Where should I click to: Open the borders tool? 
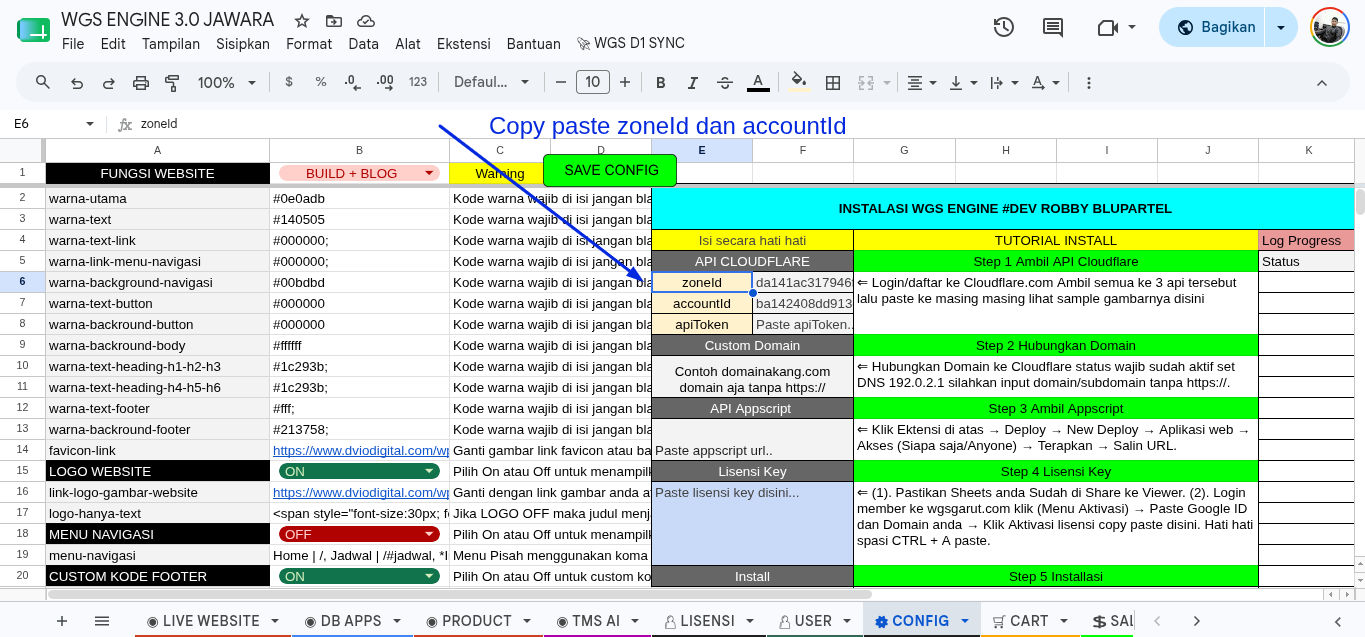tap(832, 82)
